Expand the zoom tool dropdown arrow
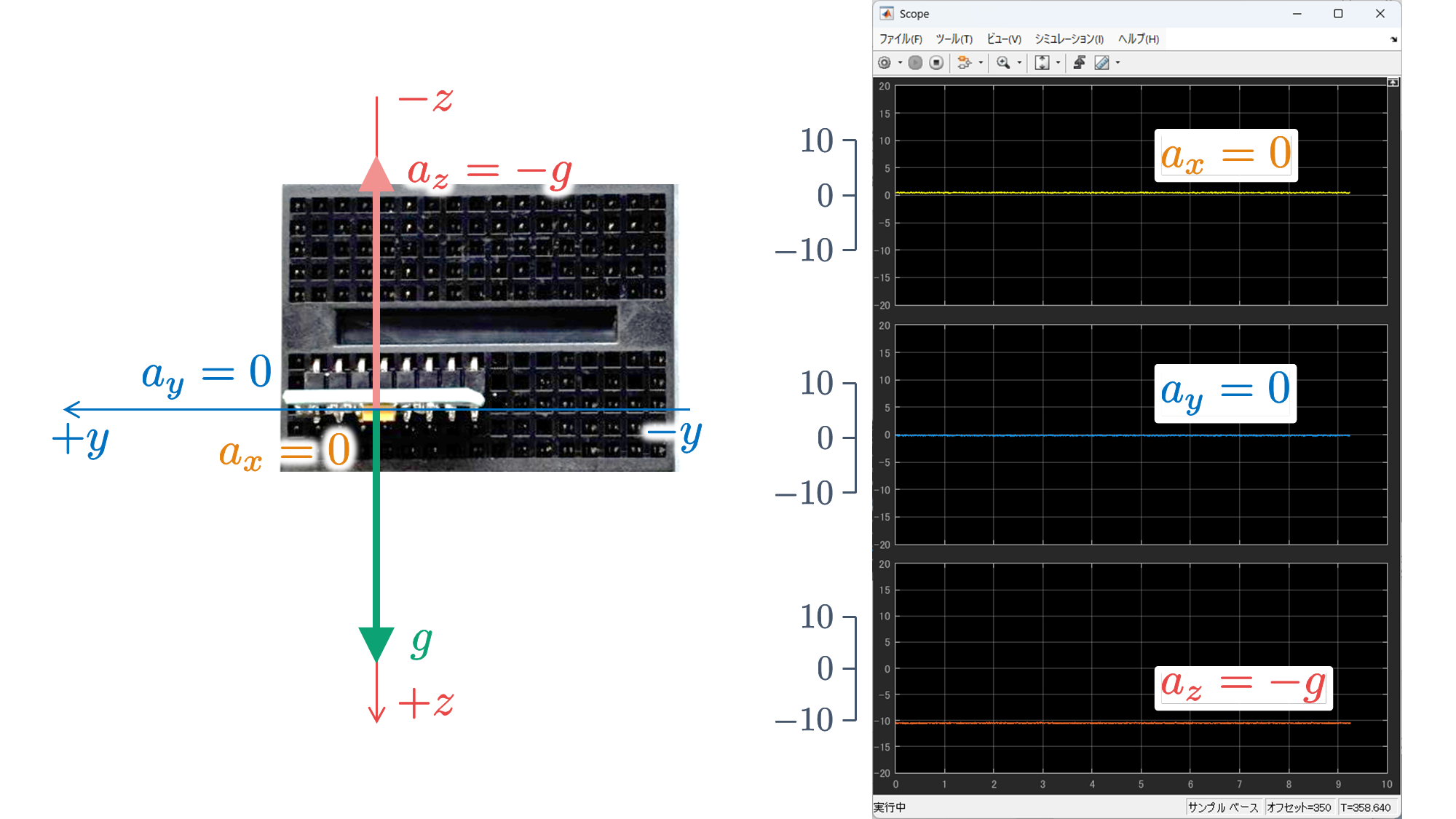The image size is (1456, 819). click(x=1019, y=63)
